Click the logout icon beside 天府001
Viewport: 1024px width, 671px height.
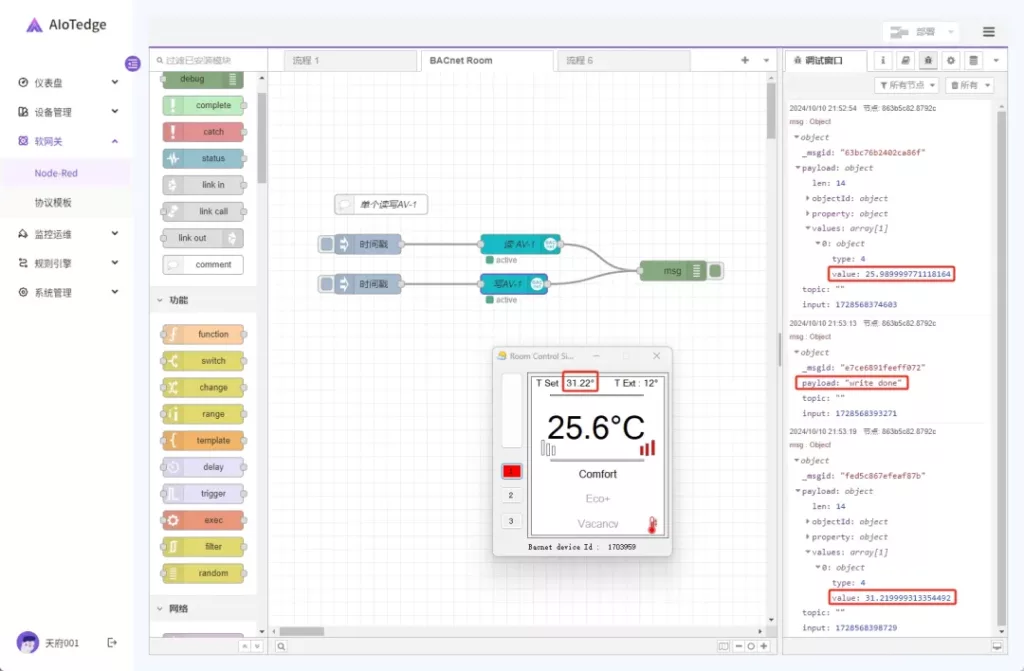click(x=112, y=642)
